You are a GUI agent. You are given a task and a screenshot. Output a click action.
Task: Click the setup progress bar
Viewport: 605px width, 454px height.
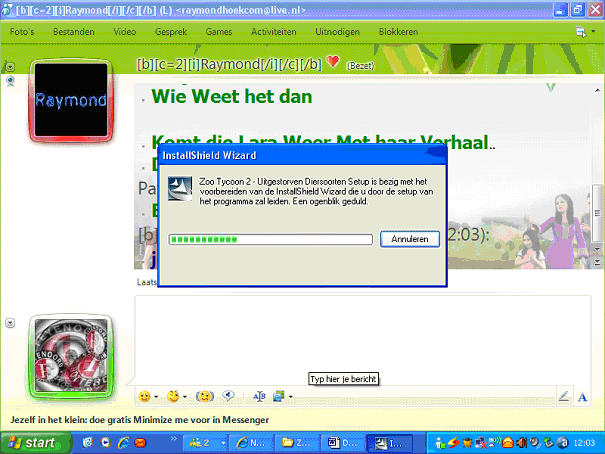(270, 240)
